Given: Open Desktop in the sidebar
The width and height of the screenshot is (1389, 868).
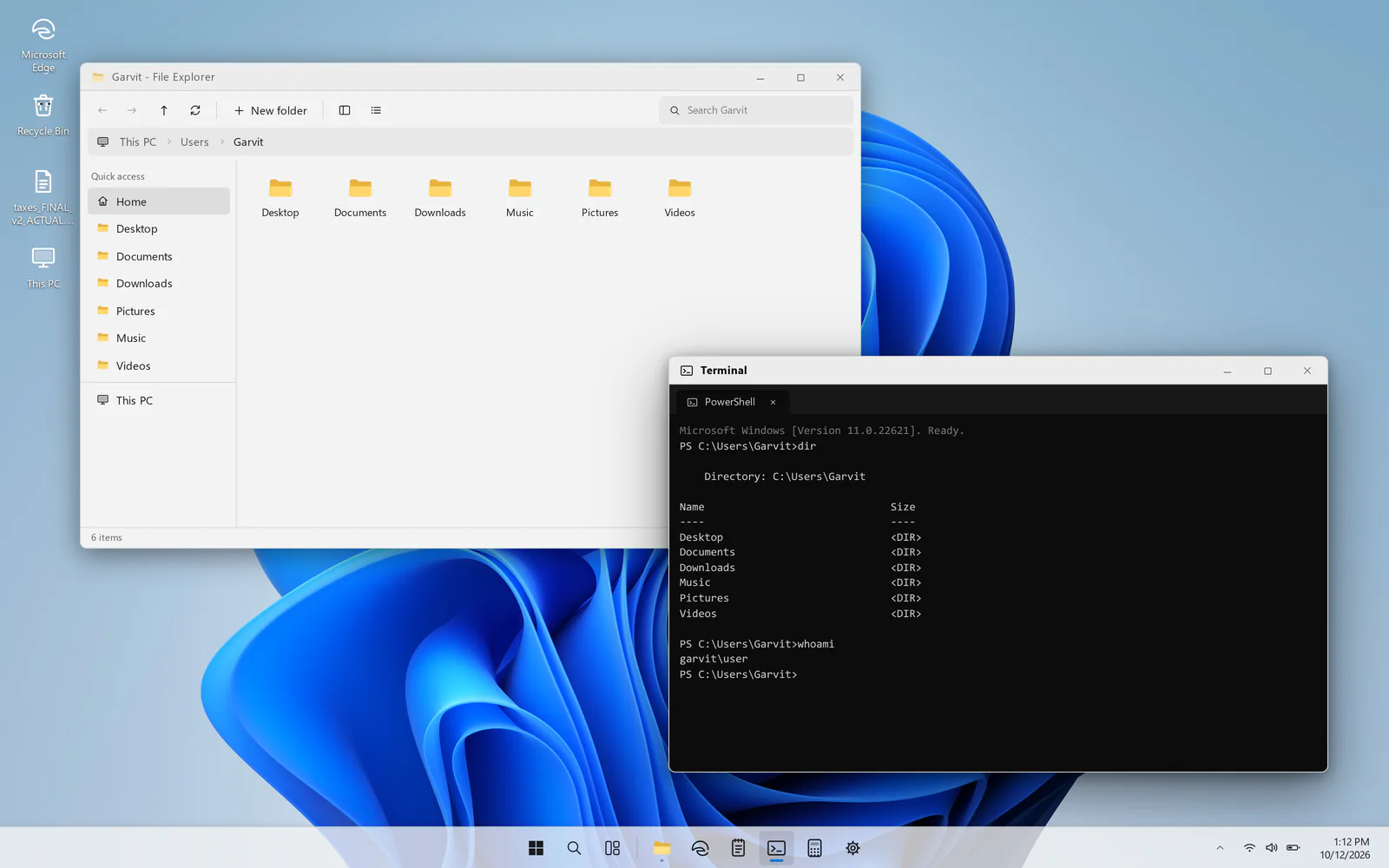Looking at the screenshot, I should point(159,228).
